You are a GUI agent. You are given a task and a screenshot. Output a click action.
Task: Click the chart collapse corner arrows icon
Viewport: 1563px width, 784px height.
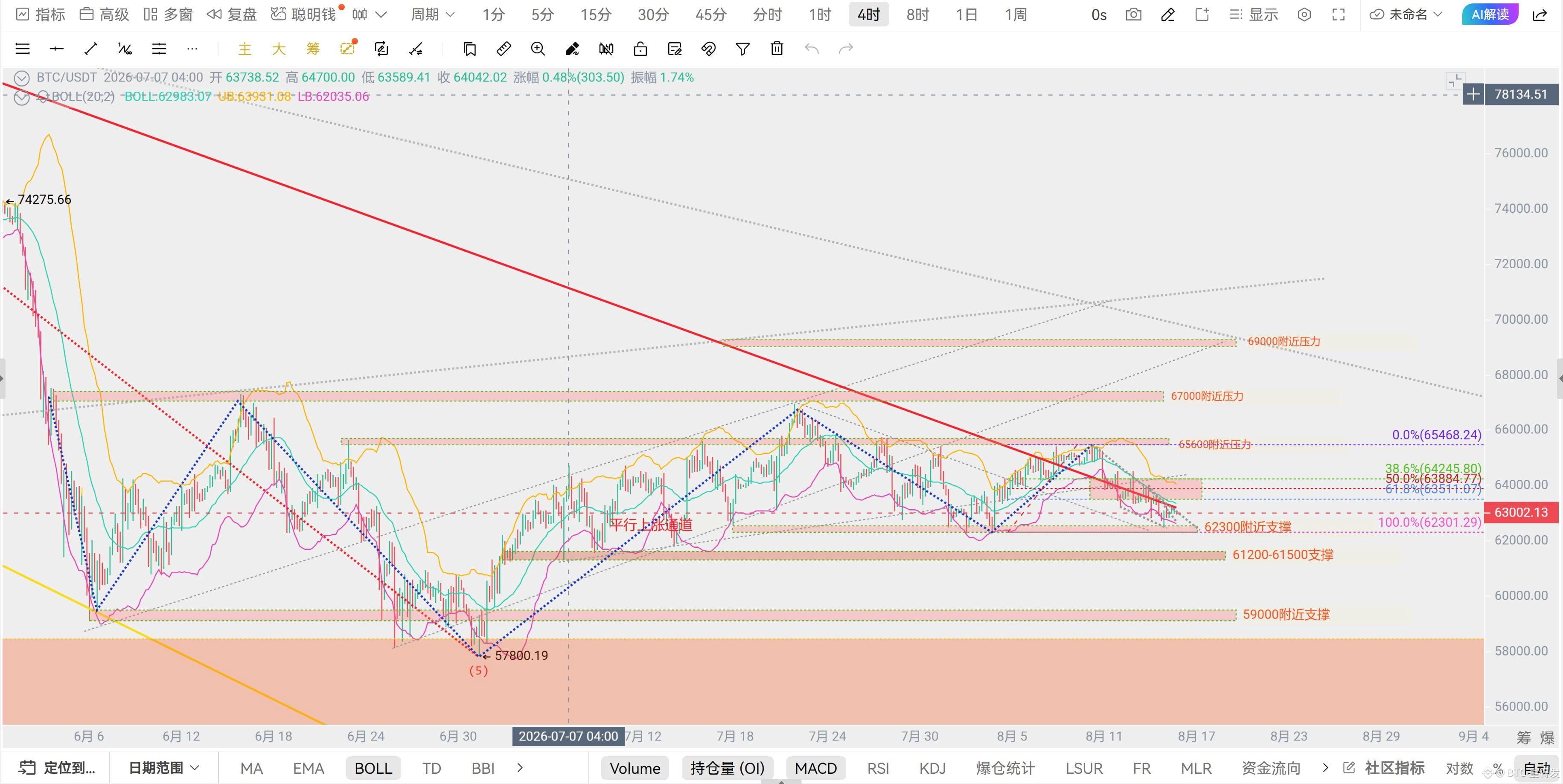(1455, 81)
